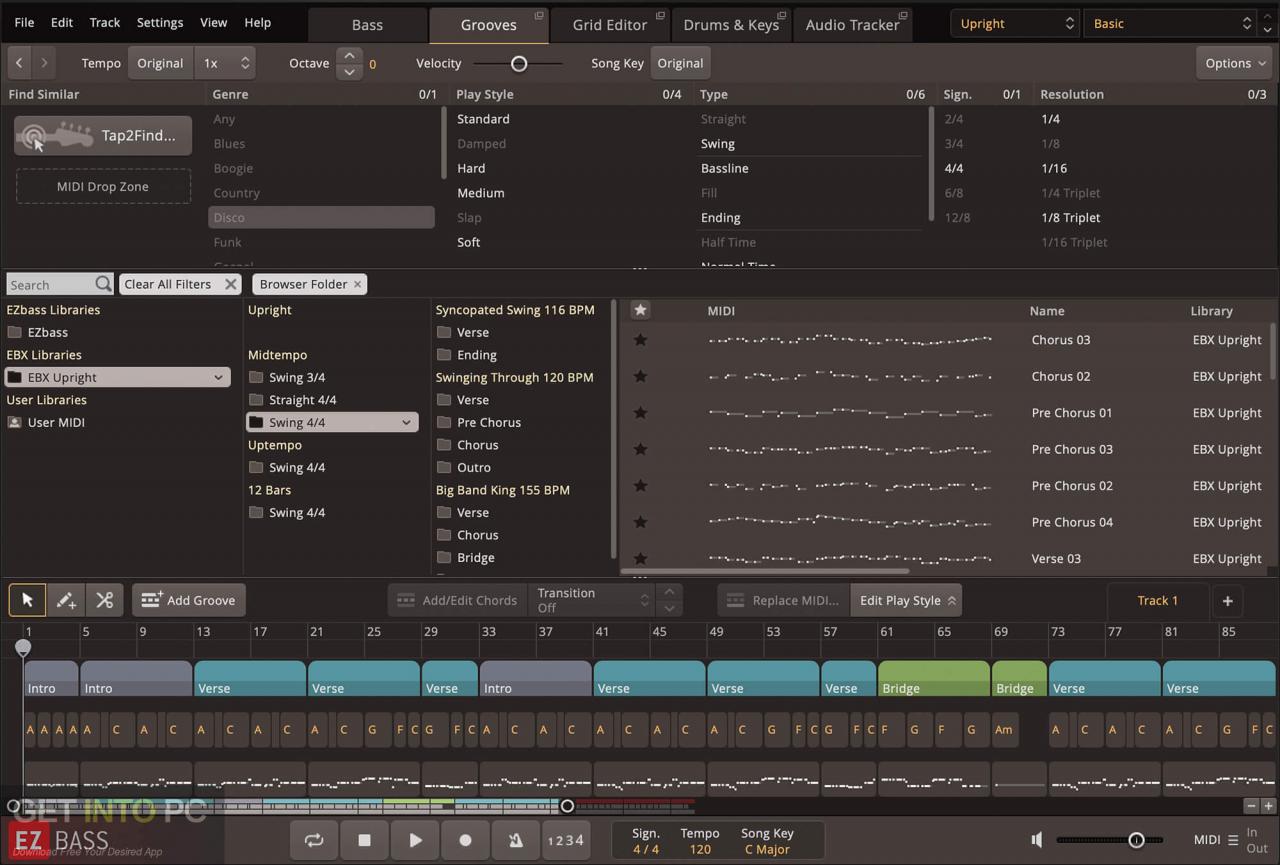Expand the Midtempo Swing 4/4 folder dropdown
The height and width of the screenshot is (865, 1280).
pos(406,422)
